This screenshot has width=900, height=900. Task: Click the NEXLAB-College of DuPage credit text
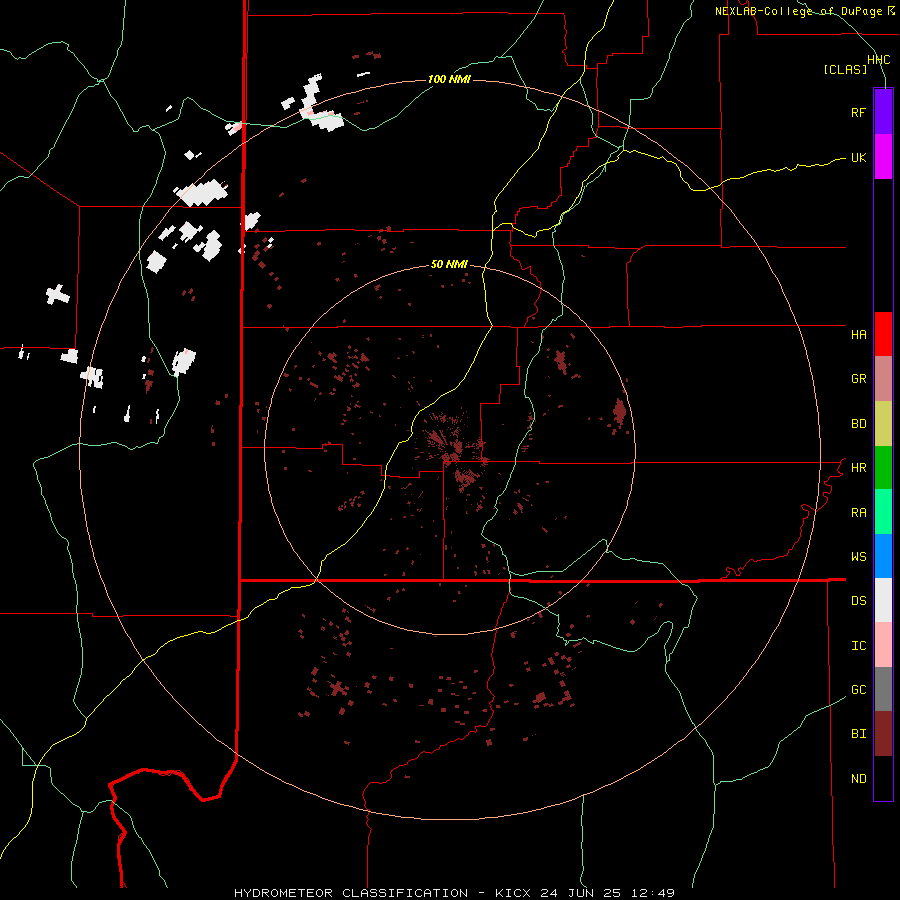click(798, 11)
